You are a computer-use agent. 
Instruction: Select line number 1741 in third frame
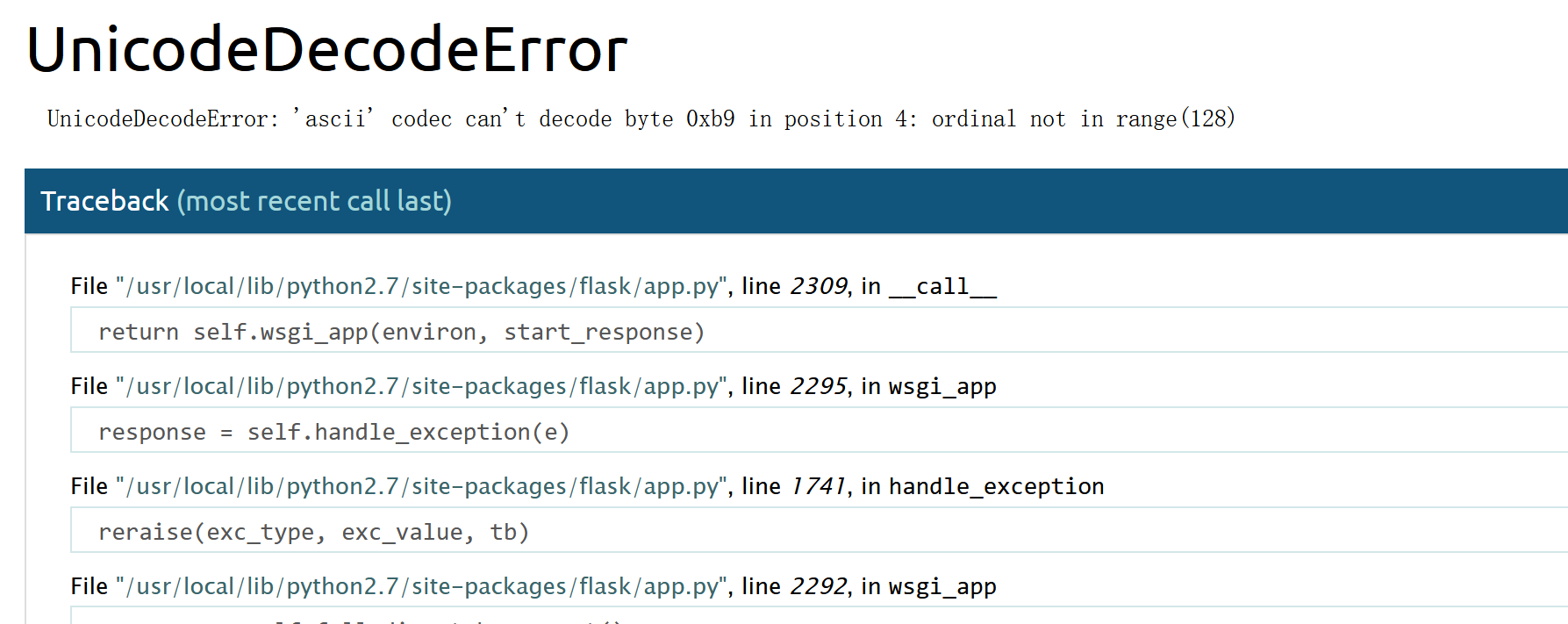click(x=819, y=486)
